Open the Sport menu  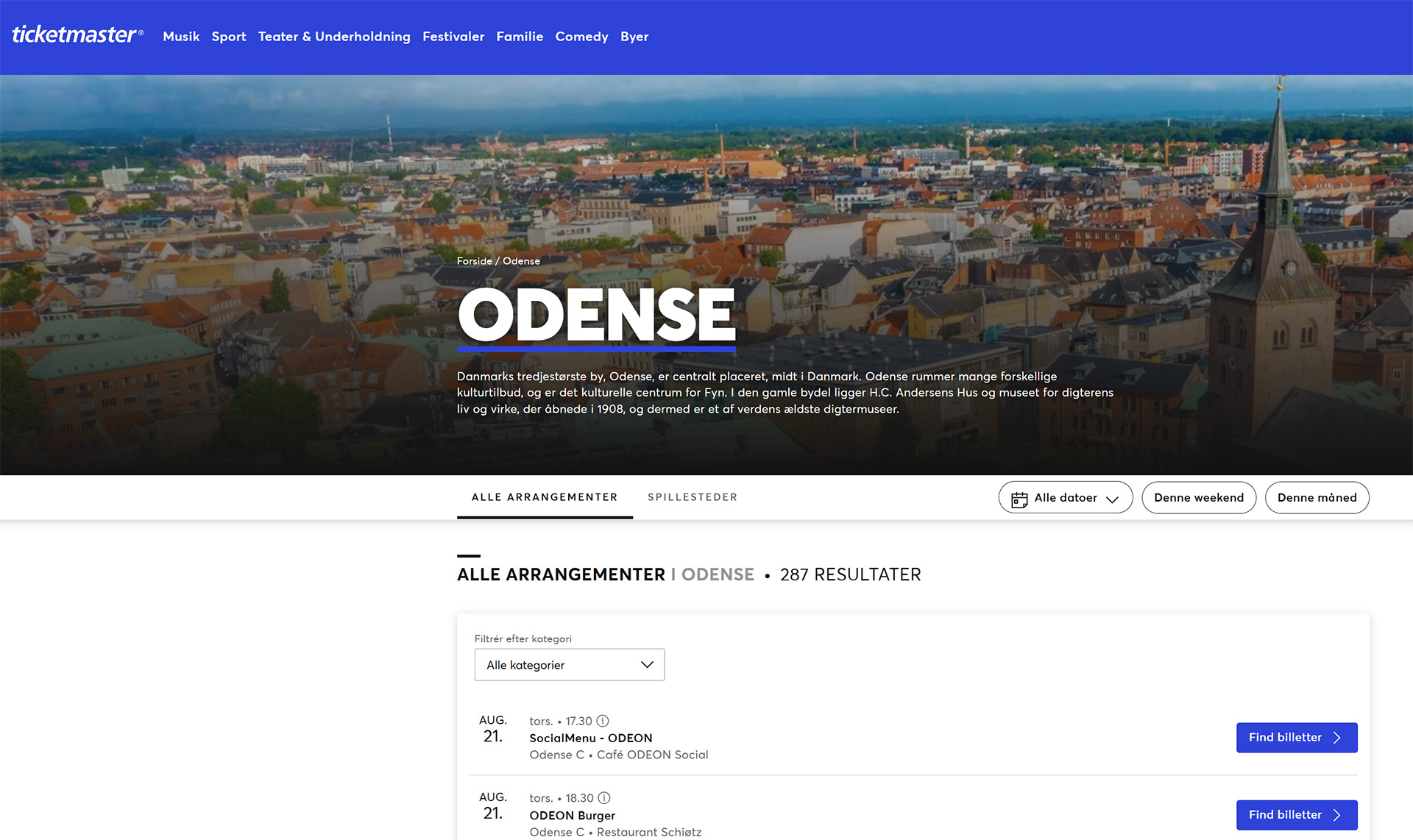[229, 37]
